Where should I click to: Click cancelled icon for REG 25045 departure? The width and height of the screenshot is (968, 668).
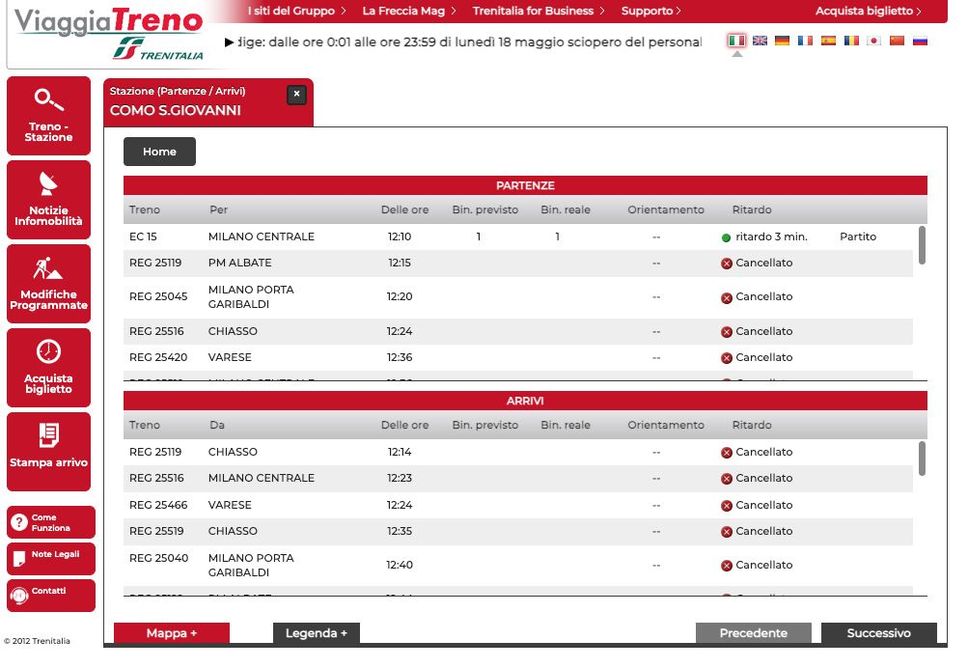pyautogui.click(x=727, y=298)
